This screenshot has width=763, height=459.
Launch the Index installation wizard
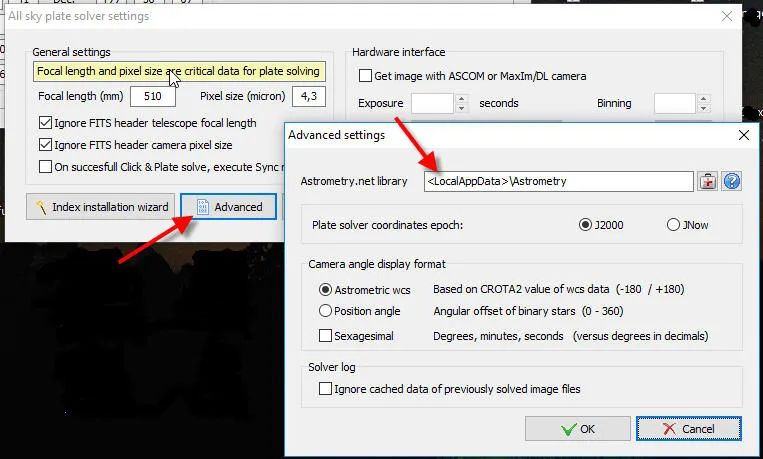pyautogui.click(x=101, y=207)
